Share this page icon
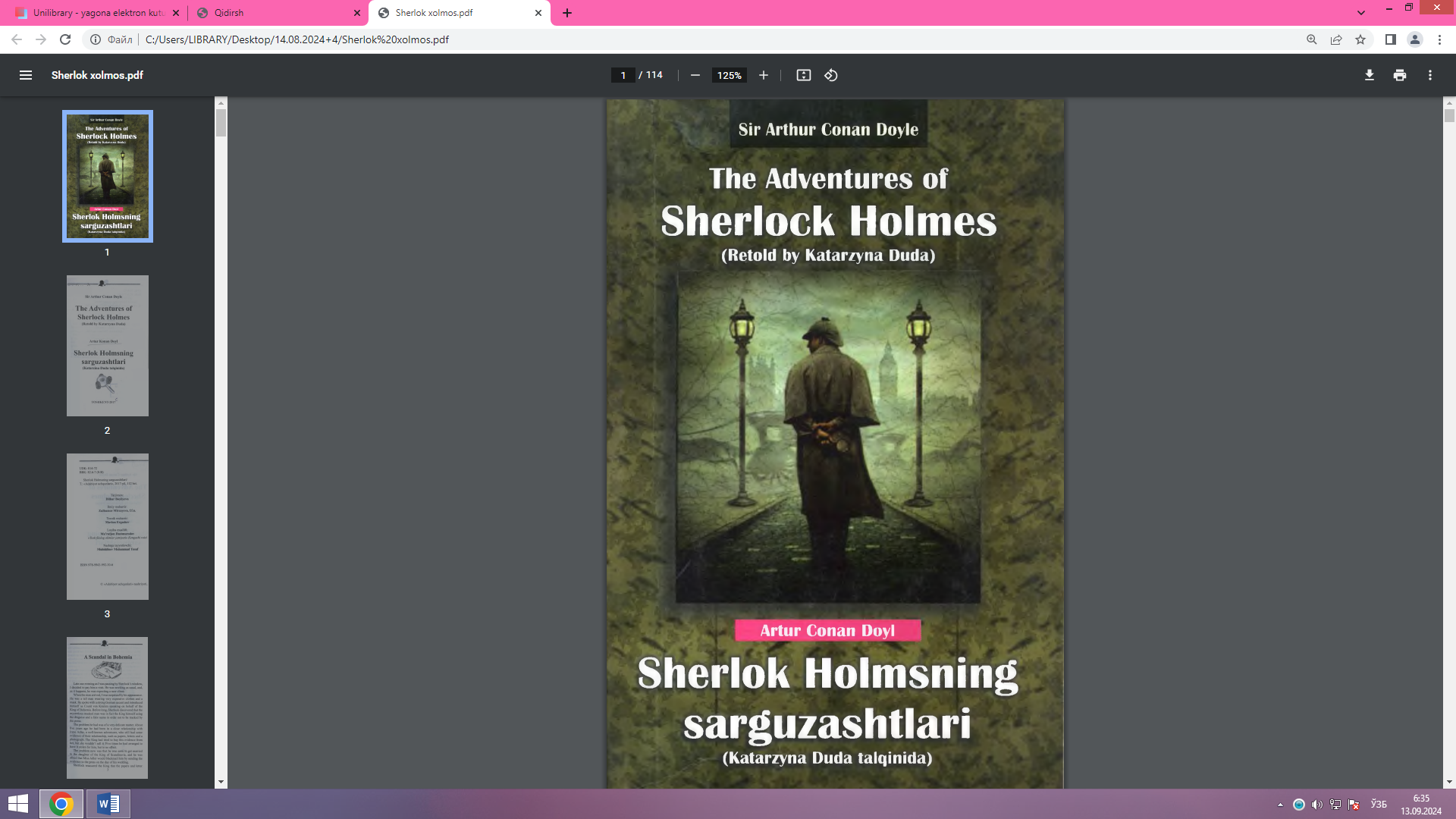The height and width of the screenshot is (819, 1456). click(x=1336, y=39)
